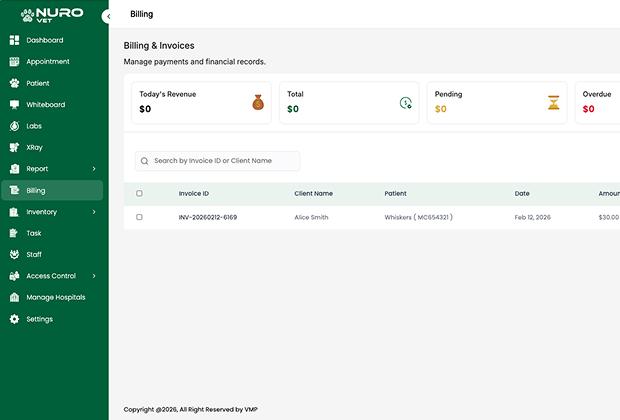This screenshot has width=620, height=420.
Task: Collapse the sidebar with the arrow button
Action: click(107, 17)
